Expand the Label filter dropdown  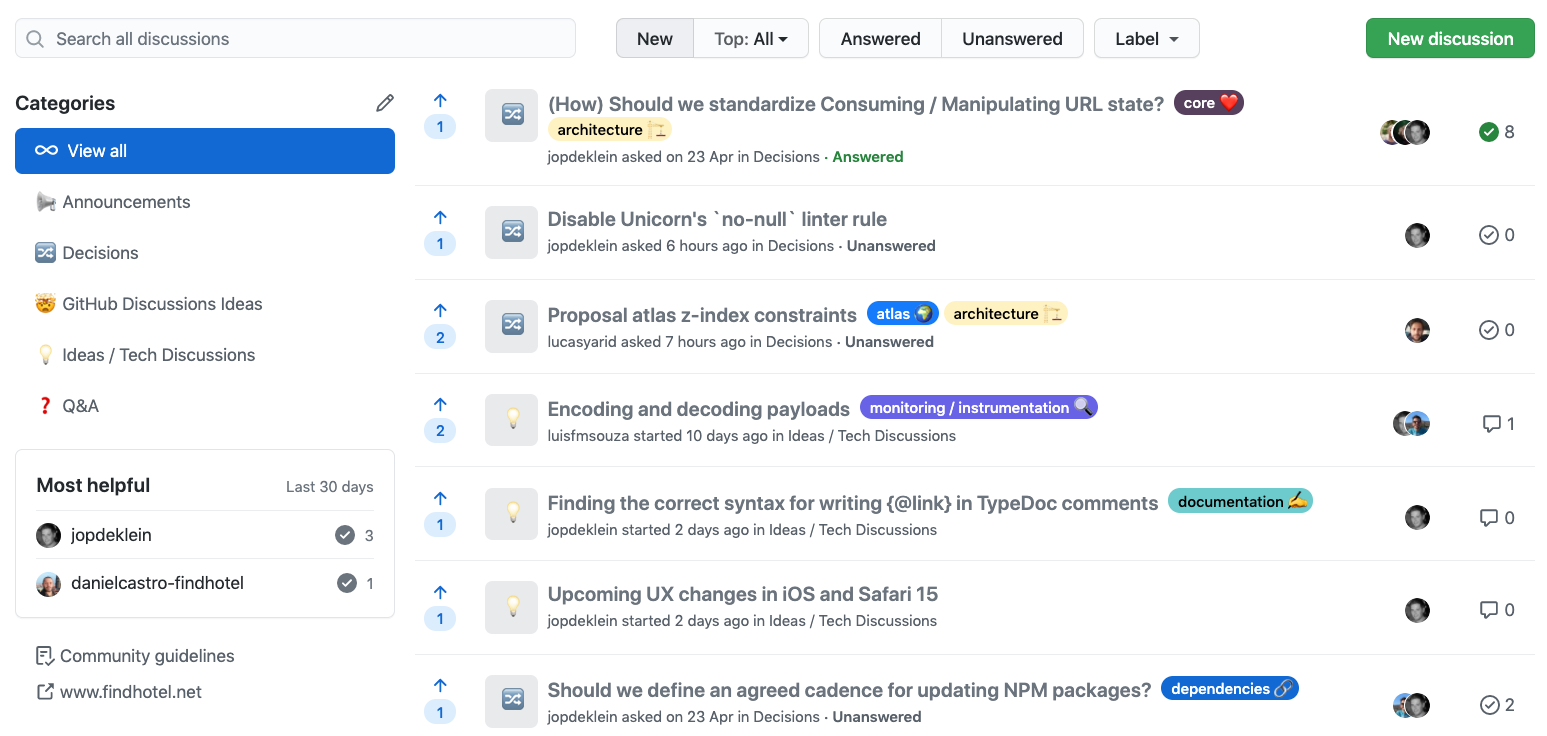(1146, 39)
